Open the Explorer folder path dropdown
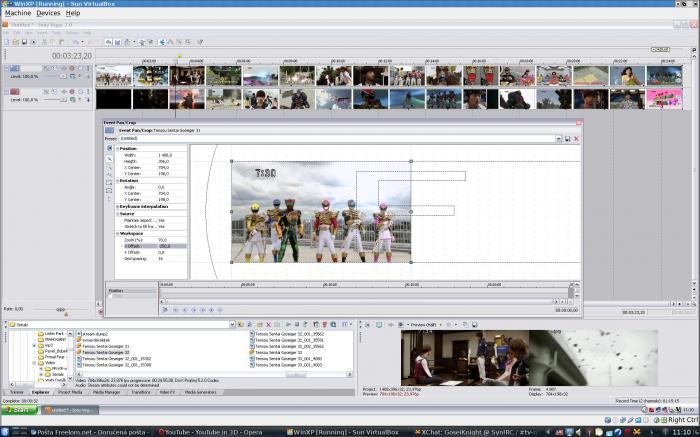The height and width of the screenshot is (437, 700). (232, 325)
